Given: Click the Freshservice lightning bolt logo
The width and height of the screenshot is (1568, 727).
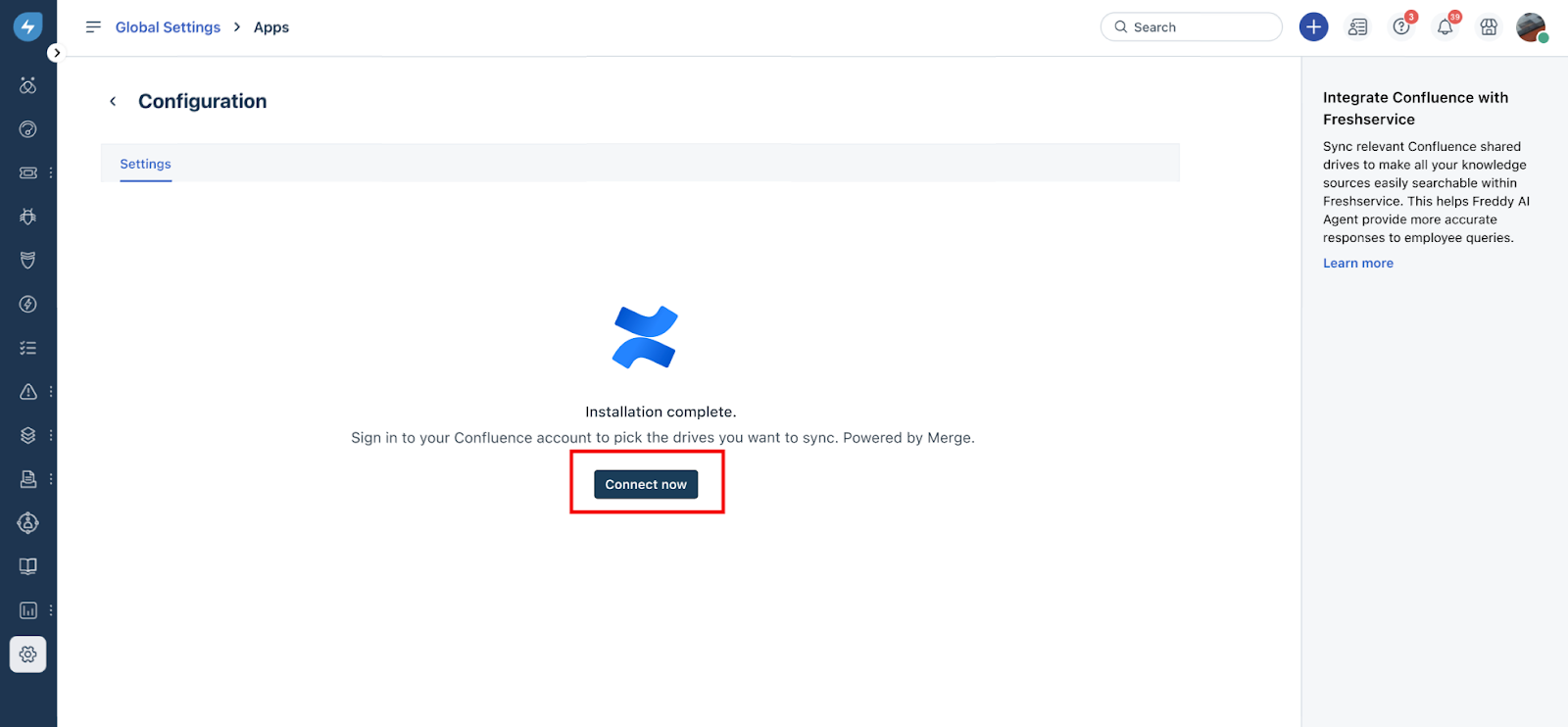Looking at the screenshot, I should (x=27, y=26).
